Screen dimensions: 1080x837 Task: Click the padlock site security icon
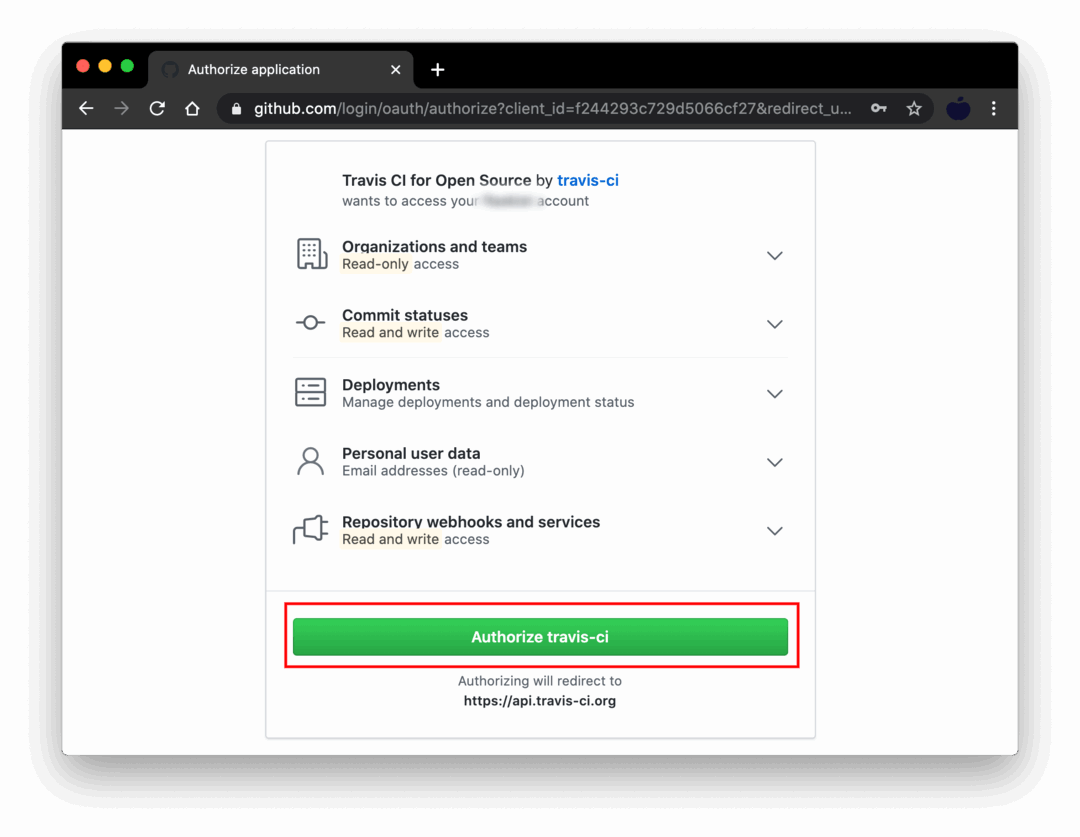[x=236, y=109]
